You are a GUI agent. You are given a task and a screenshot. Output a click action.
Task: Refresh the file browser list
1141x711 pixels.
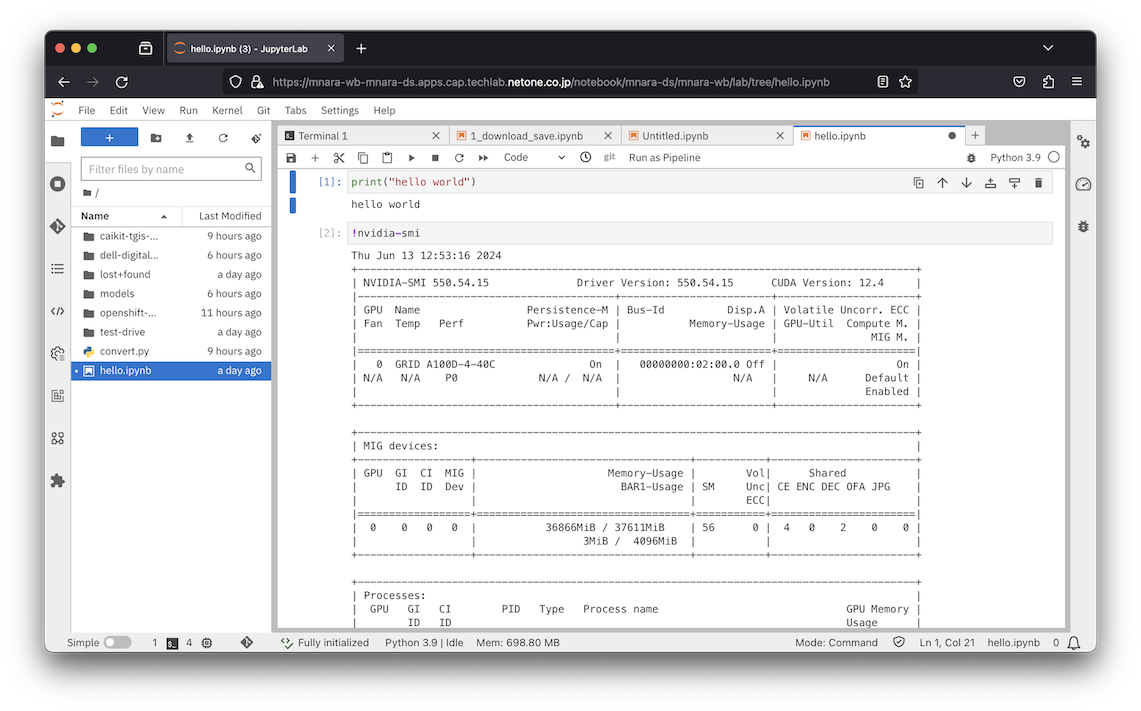(x=223, y=138)
